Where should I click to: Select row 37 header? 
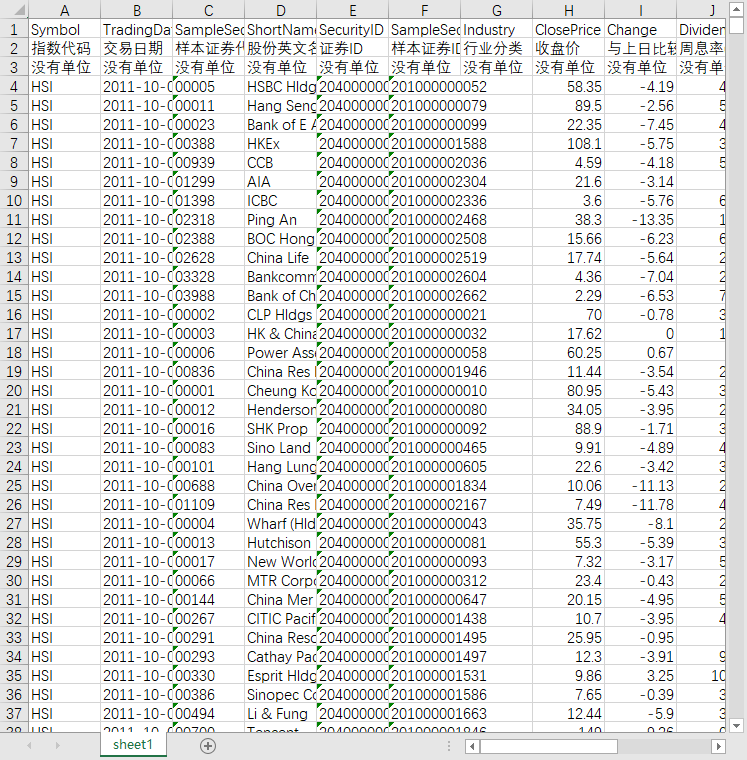14,713
